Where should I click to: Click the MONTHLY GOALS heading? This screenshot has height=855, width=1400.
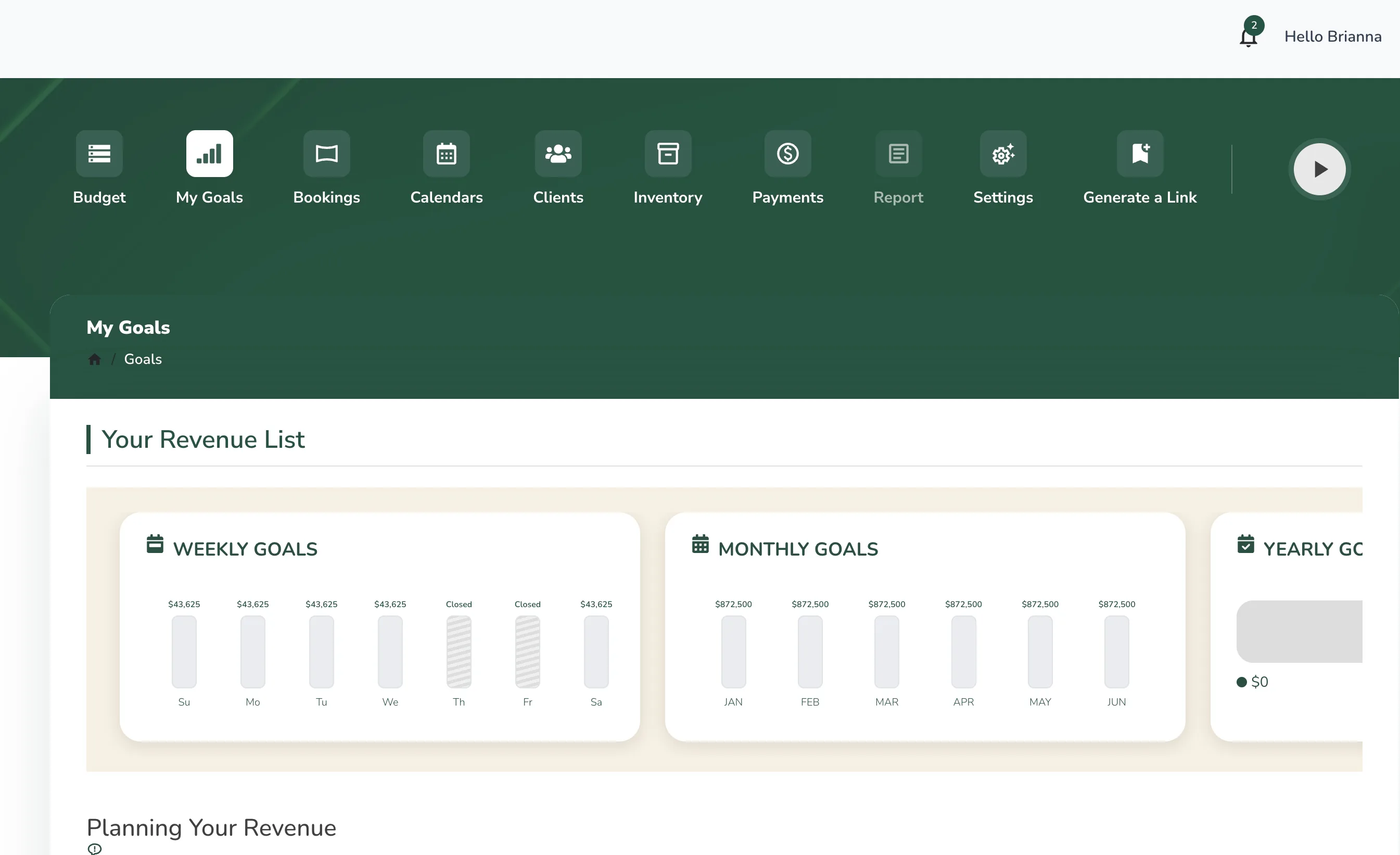tap(798, 549)
